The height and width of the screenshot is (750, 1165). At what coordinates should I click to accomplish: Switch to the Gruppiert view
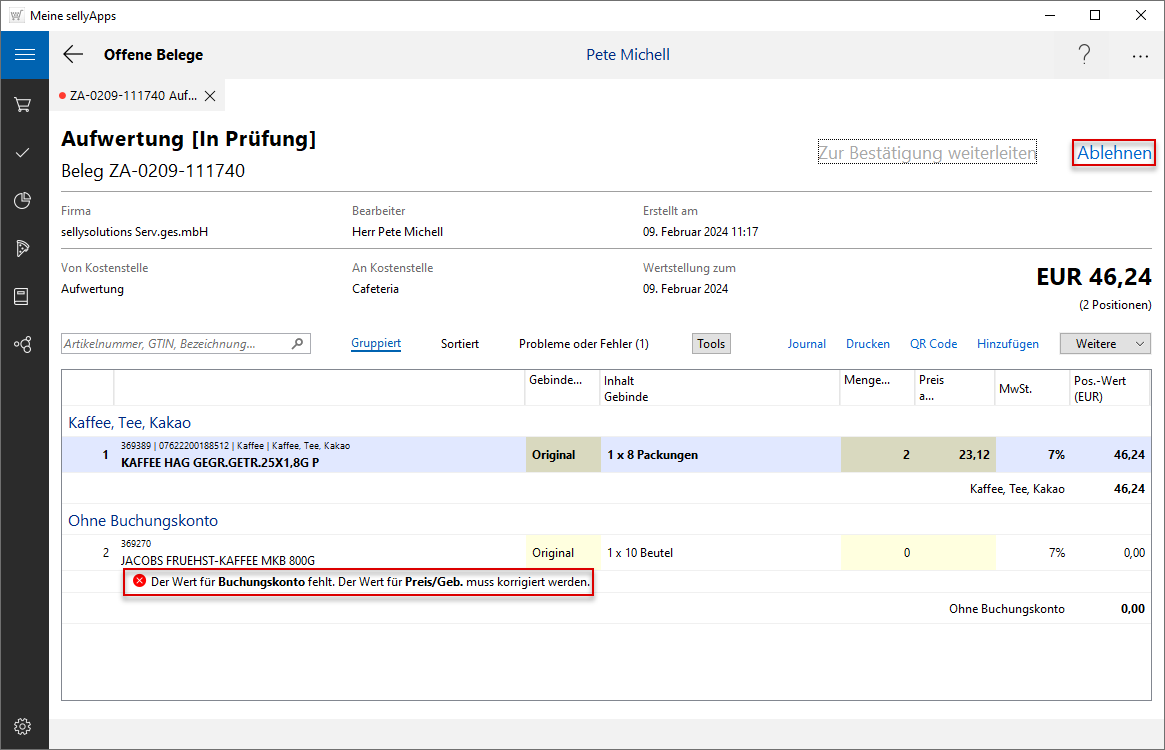pyautogui.click(x=376, y=344)
